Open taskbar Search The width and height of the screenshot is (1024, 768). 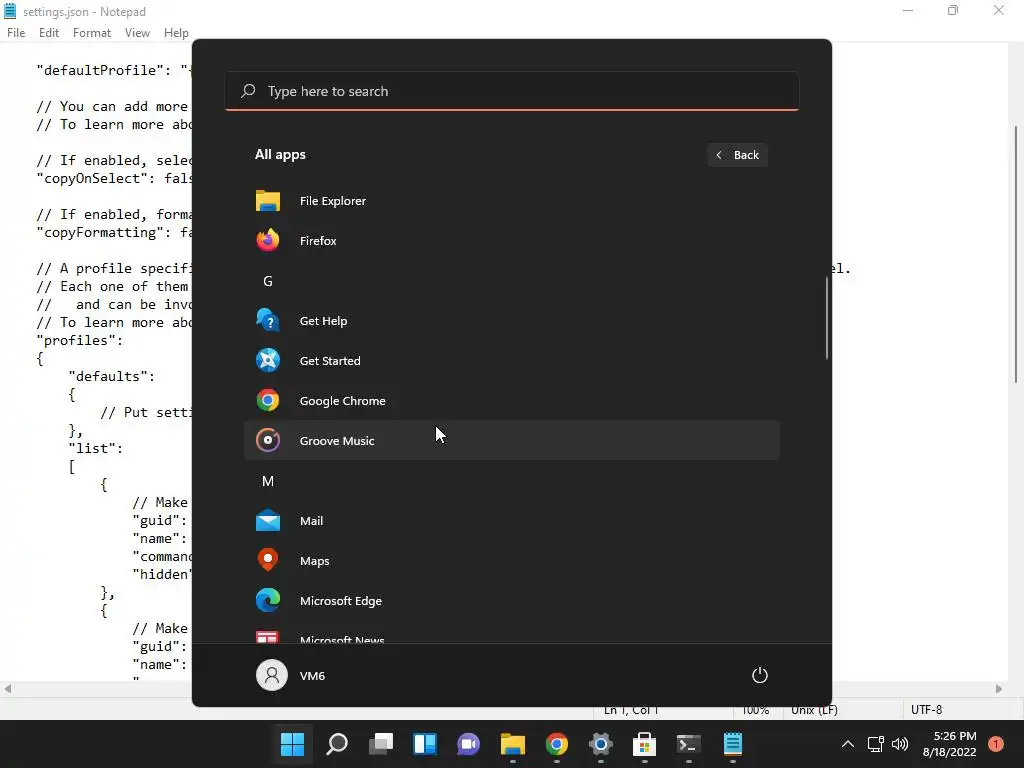[x=337, y=744]
